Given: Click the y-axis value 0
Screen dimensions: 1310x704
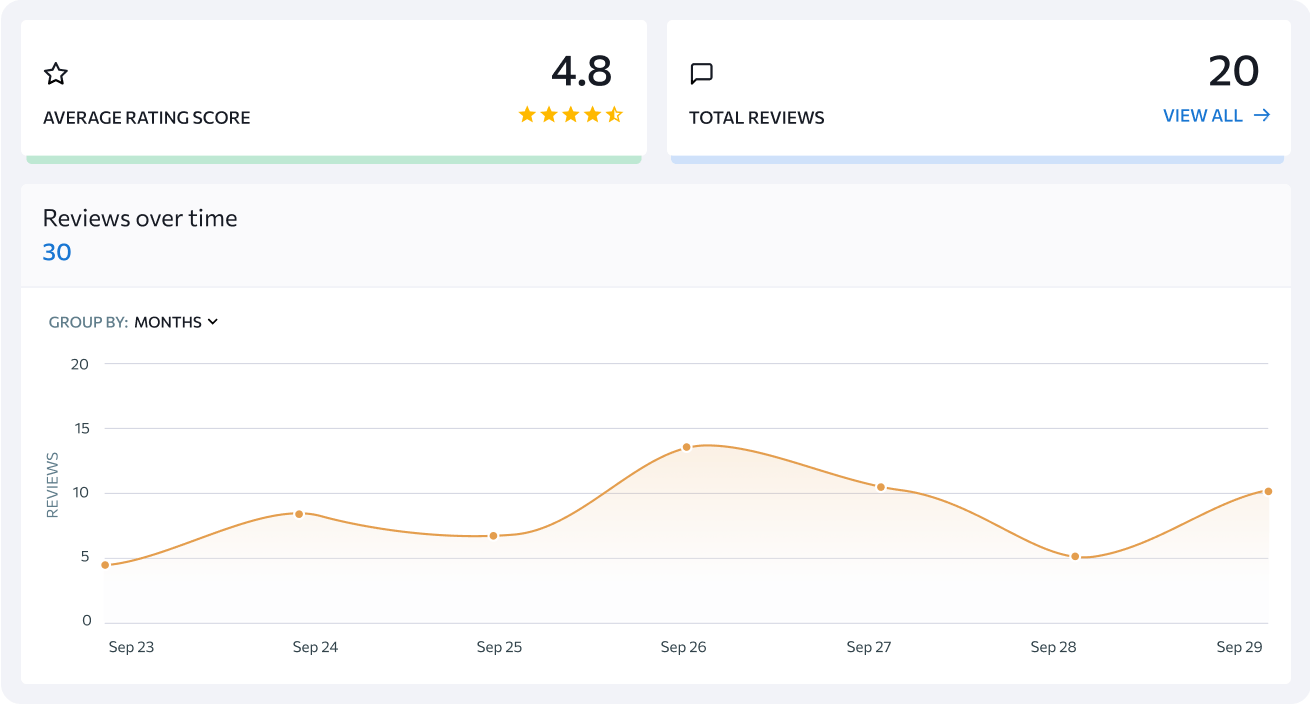Looking at the screenshot, I should tap(85, 621).
